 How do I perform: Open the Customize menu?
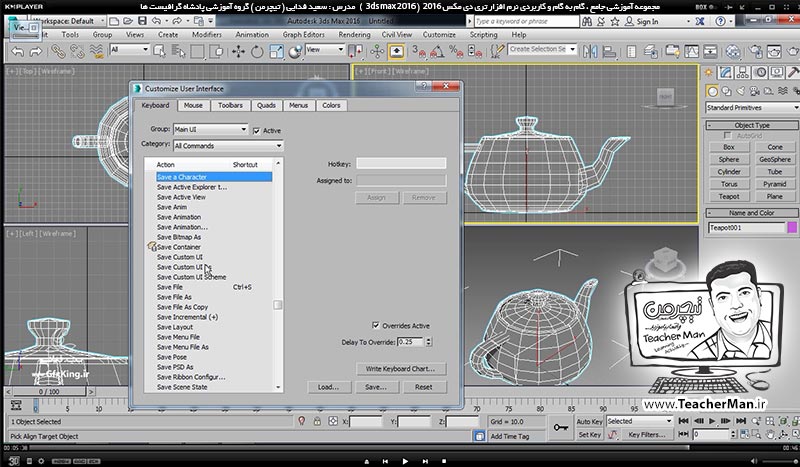point(439,35)
